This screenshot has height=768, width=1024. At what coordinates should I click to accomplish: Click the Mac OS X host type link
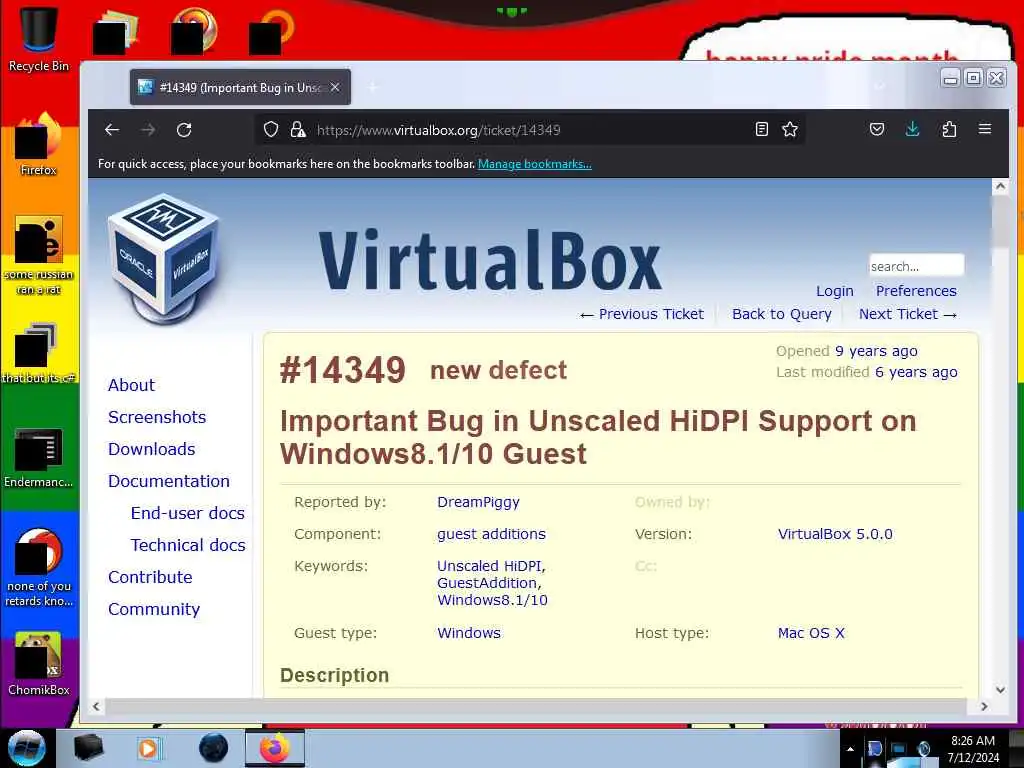tap(811, 633)
